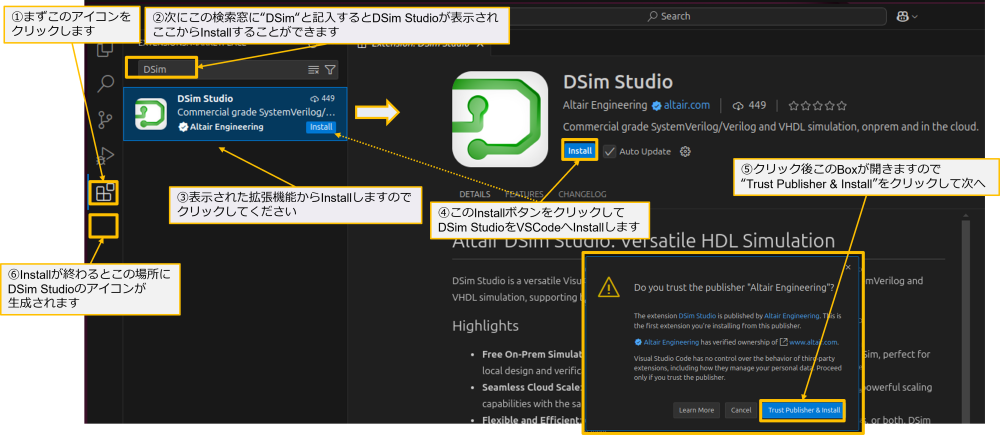Click Trust Publisher & Install
This screenshot has height=435, width=1000.
tap(804, 410)
